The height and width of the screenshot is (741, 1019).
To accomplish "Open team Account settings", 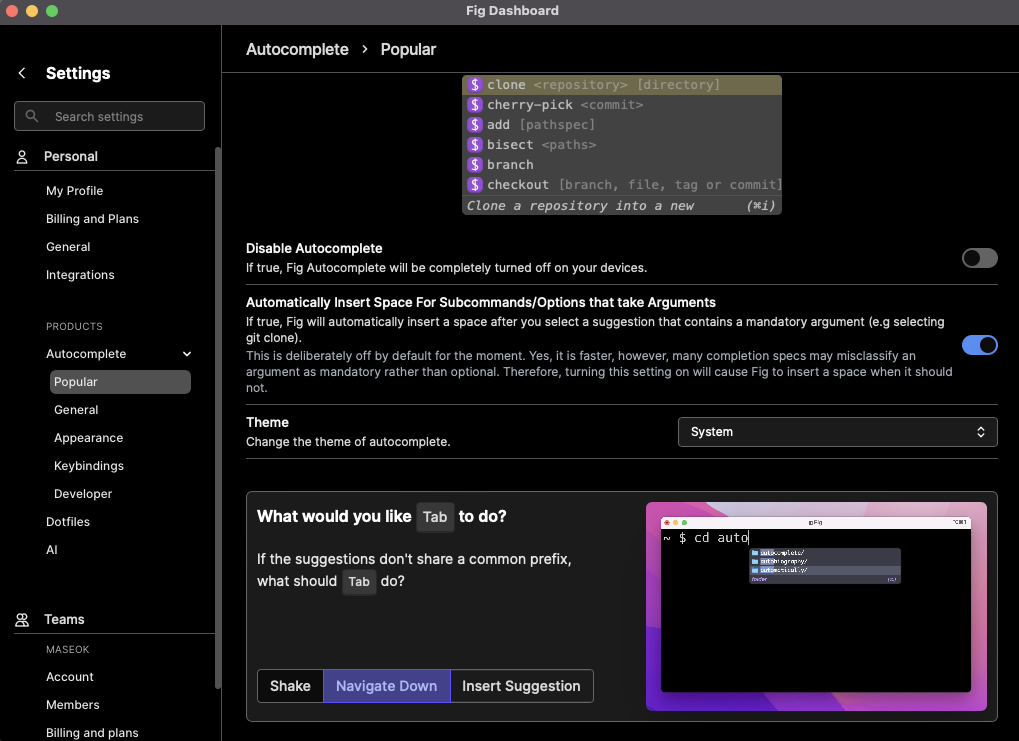I will (x=70, y=677).
